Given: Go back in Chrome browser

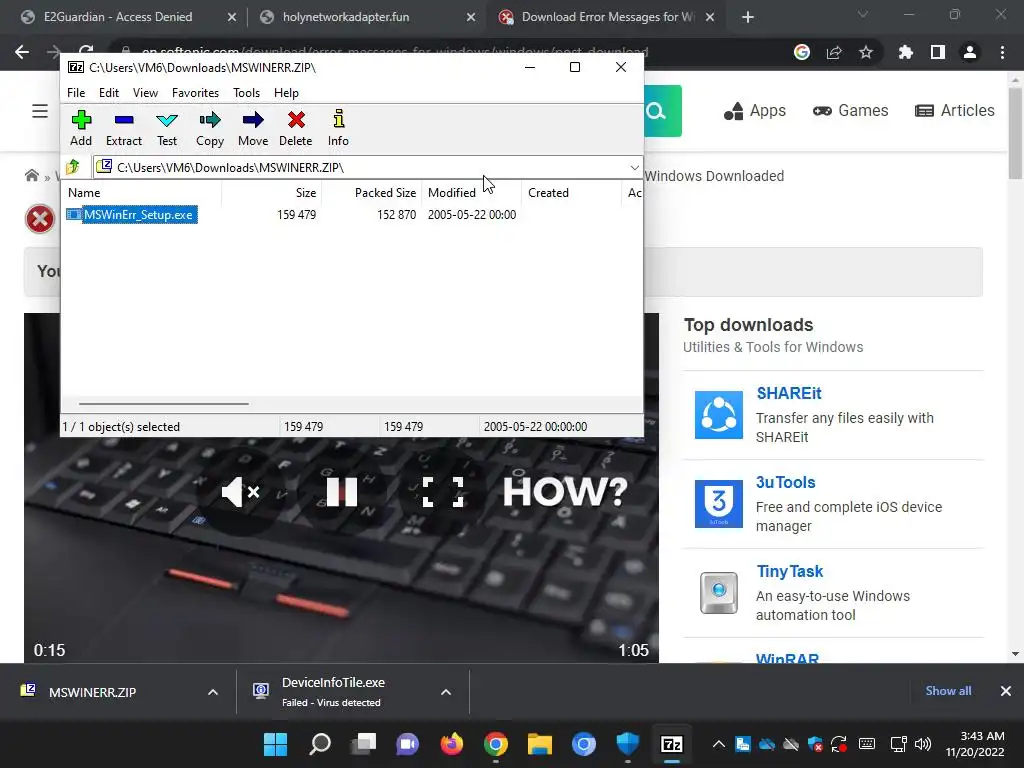Looking at the screenshot, I should (22, 52).
